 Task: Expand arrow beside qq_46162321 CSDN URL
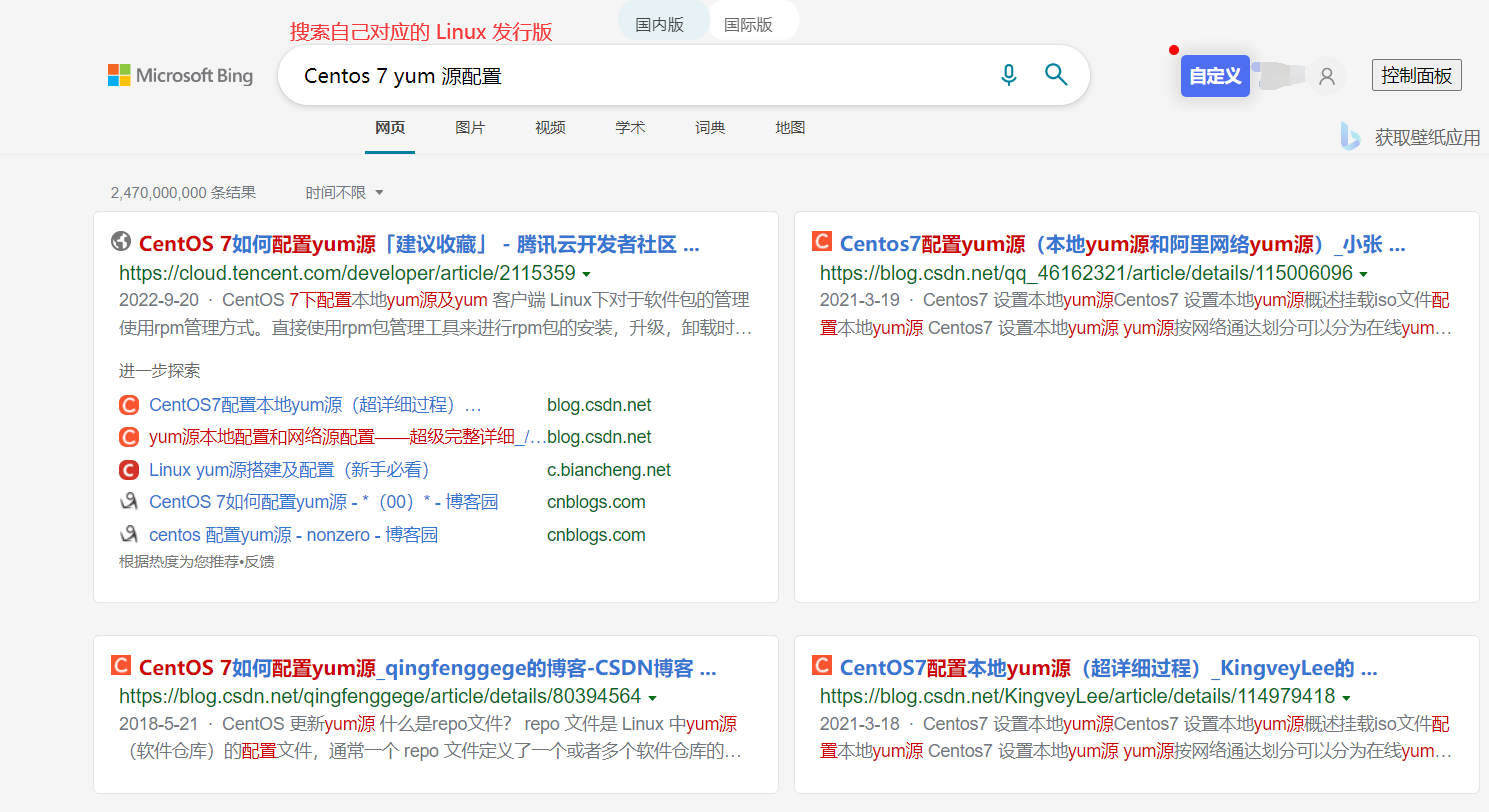1363,274
